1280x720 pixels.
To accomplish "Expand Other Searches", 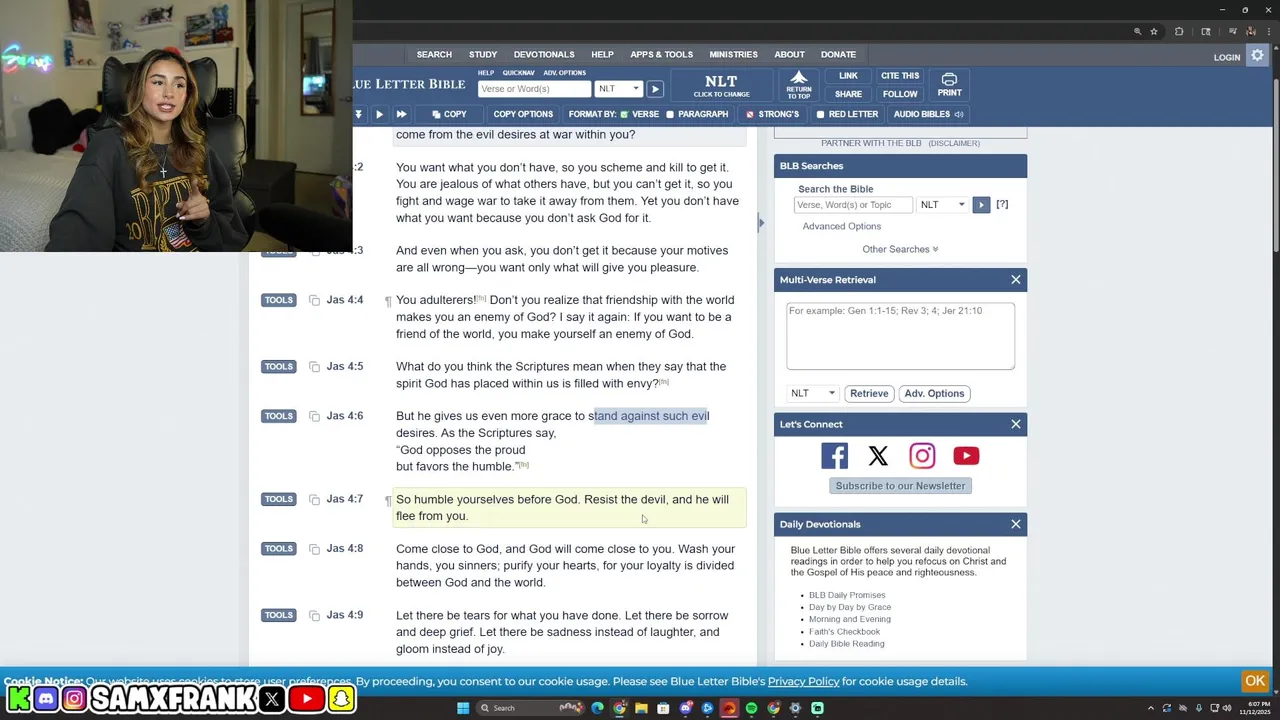I will point(900,249).
